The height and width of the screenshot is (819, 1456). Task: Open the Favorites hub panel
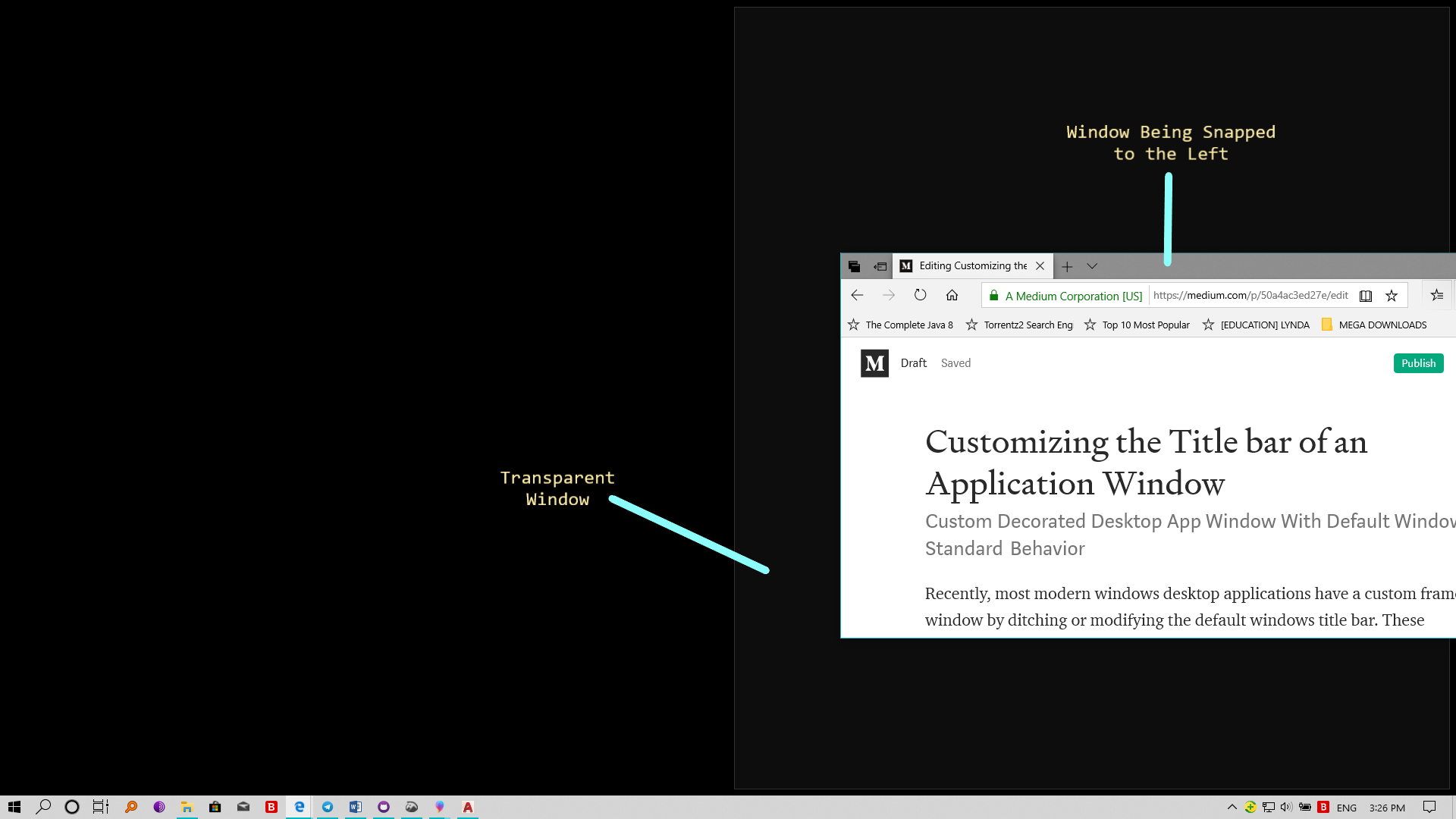[x=1436, y=295]
